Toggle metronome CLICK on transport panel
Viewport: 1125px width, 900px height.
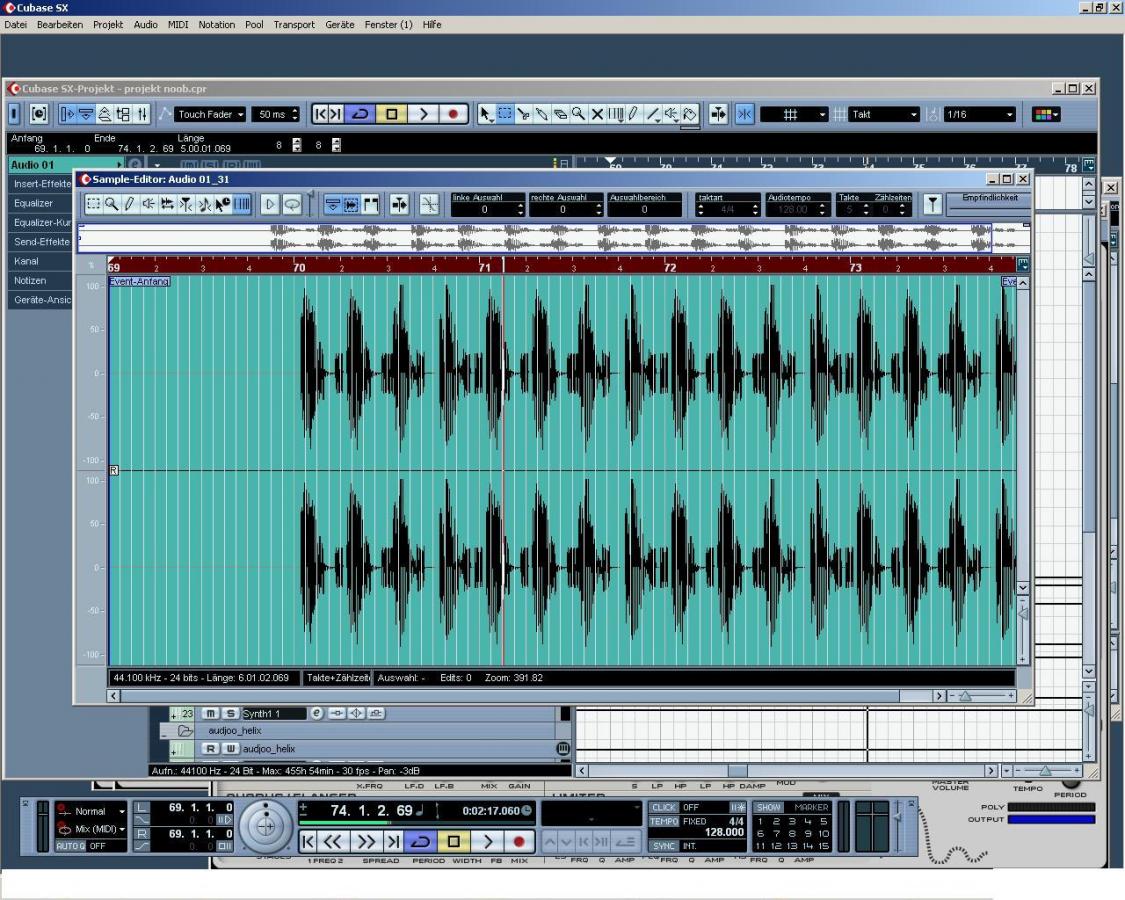664,807
